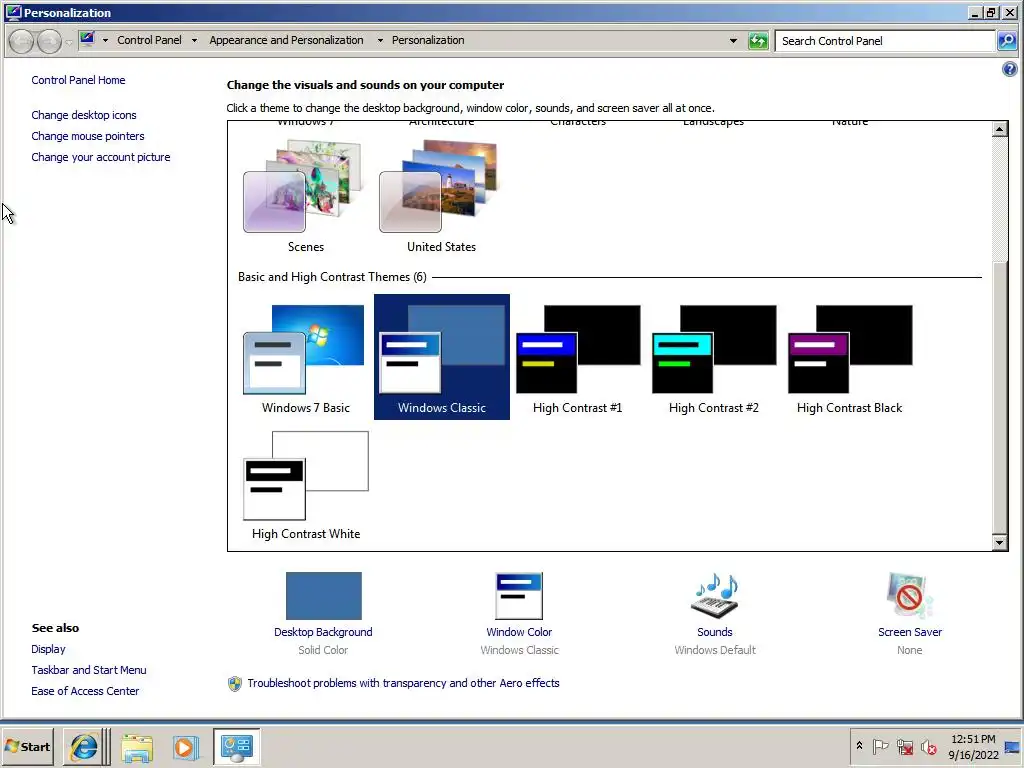1024x768 pixels.
Task: Click the Control Panel taskbar button
Action: click(x=236, y=746)
